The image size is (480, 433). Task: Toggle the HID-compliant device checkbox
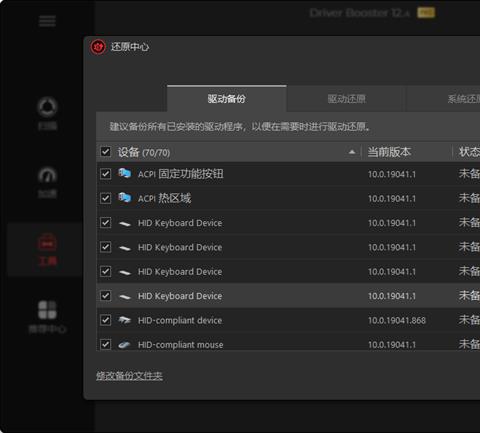[x=105, y=320]
